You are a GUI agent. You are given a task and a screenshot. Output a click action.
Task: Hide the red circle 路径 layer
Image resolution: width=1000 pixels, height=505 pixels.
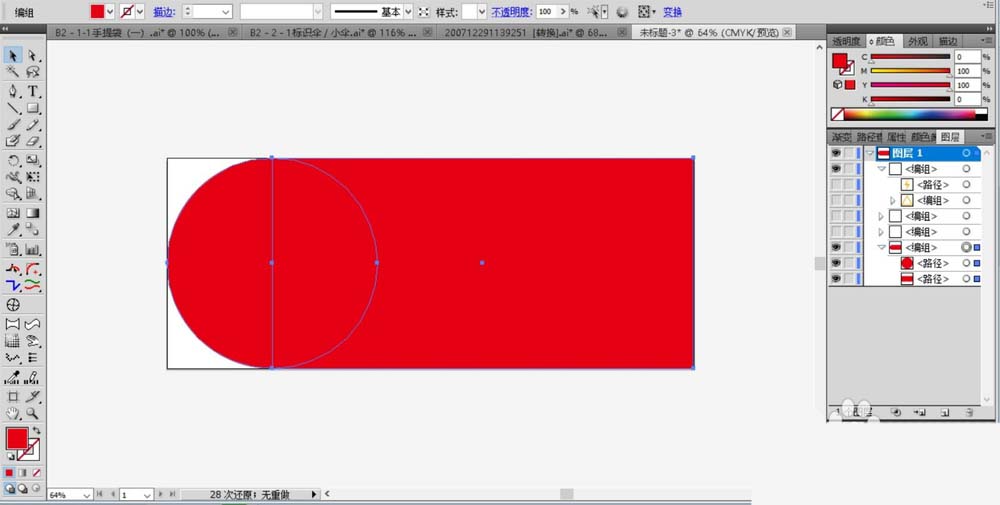tap(835, 263)
